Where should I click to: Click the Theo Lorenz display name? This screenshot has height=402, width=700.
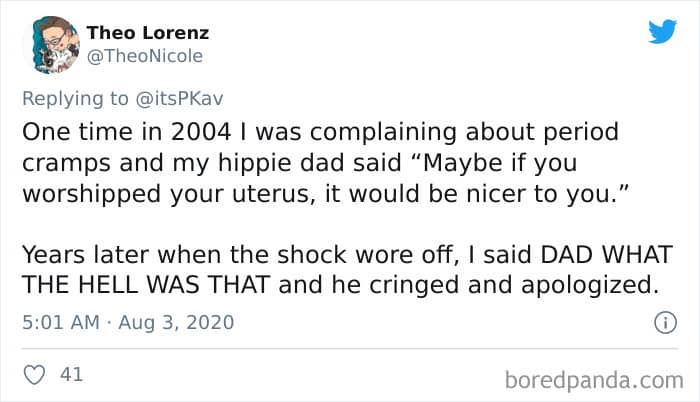coord(147,33)
